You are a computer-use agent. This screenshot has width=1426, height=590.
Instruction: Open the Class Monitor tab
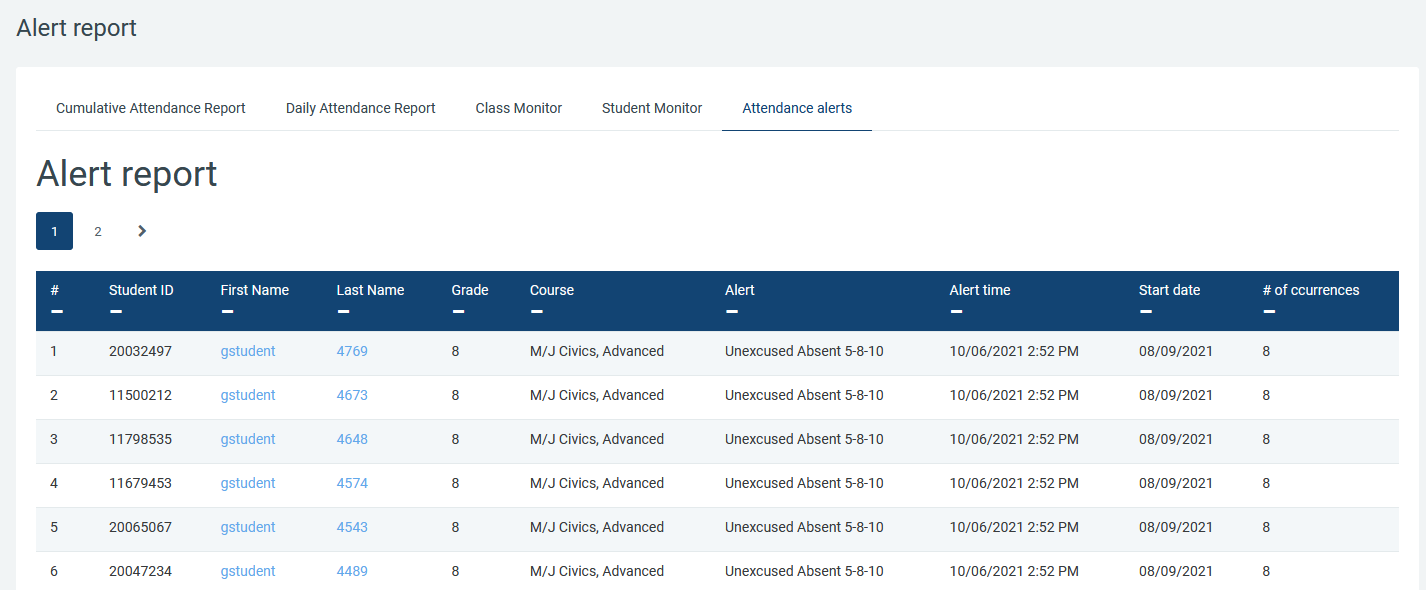518,108
